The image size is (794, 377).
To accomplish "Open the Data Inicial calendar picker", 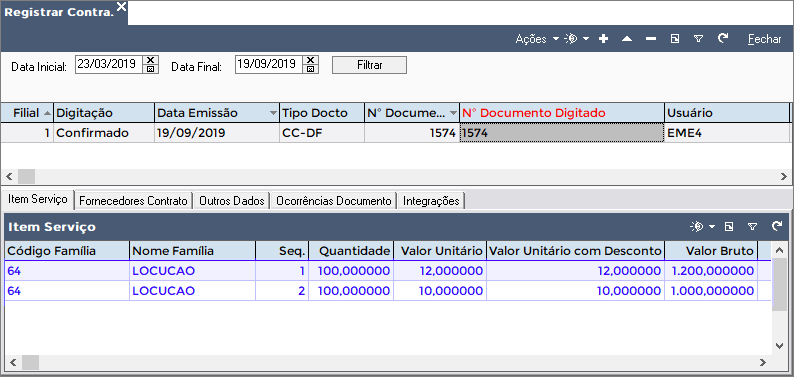I will [150, 69].
